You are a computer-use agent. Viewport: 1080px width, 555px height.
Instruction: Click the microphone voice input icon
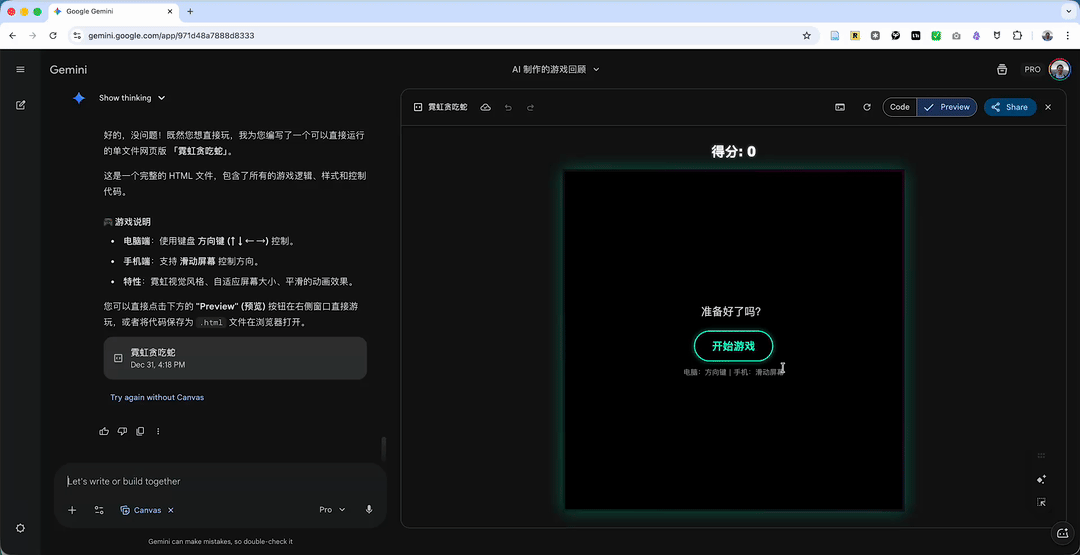tap(369, 510)
